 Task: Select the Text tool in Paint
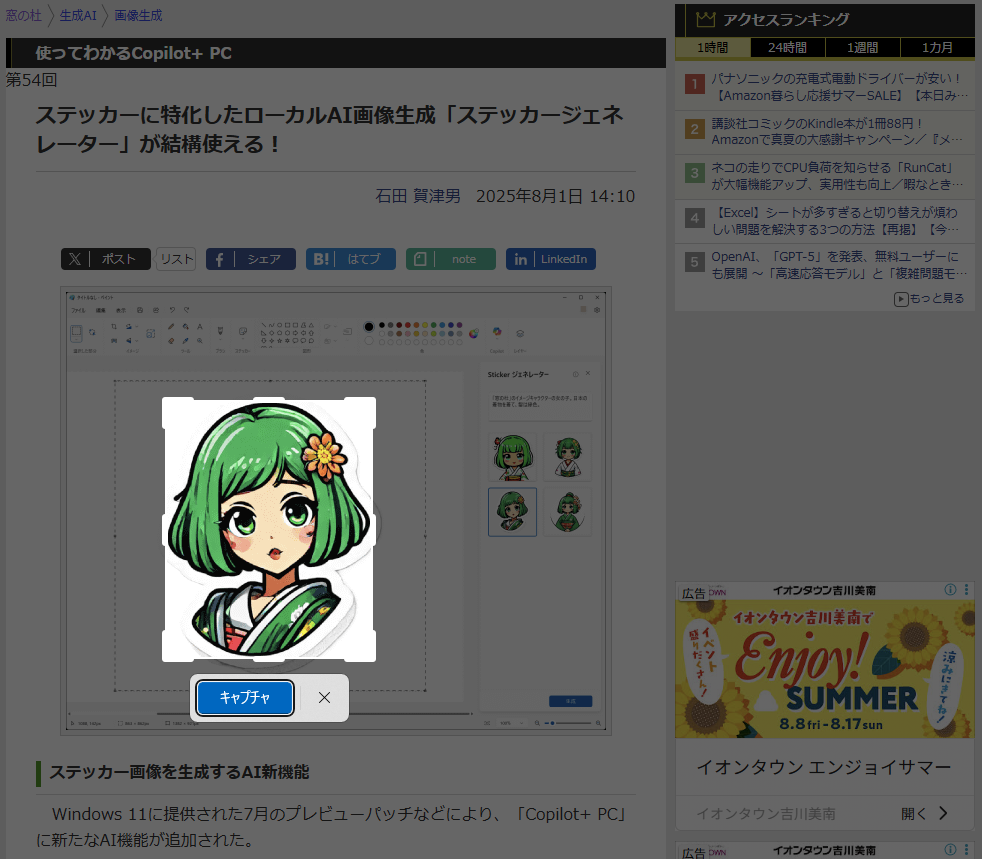(198, 327)
